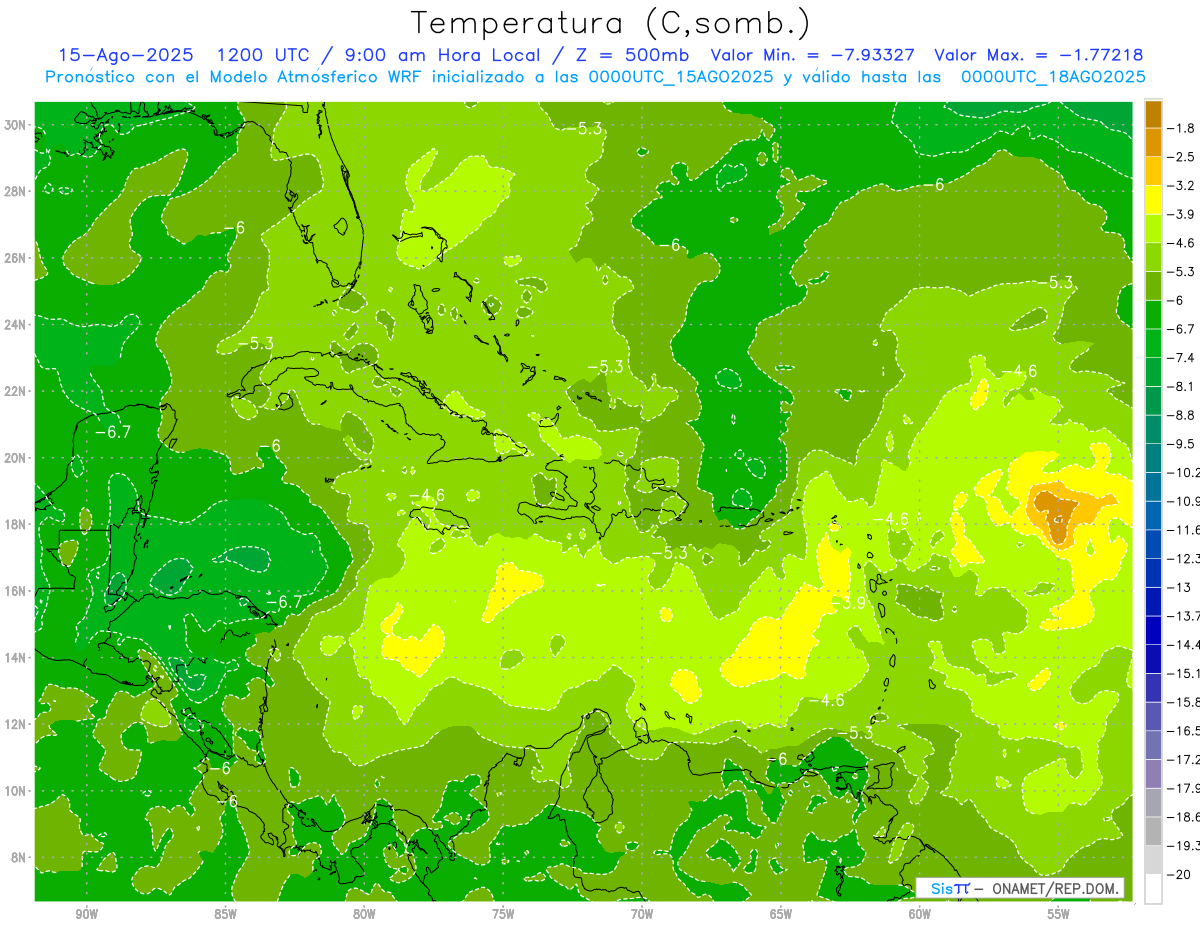Click the '55W' longitude axis label

(1058, 914)
